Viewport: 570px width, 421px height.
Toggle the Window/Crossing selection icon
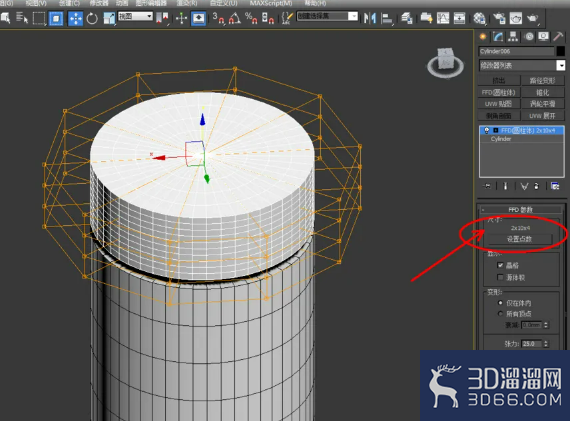[56, 18]
